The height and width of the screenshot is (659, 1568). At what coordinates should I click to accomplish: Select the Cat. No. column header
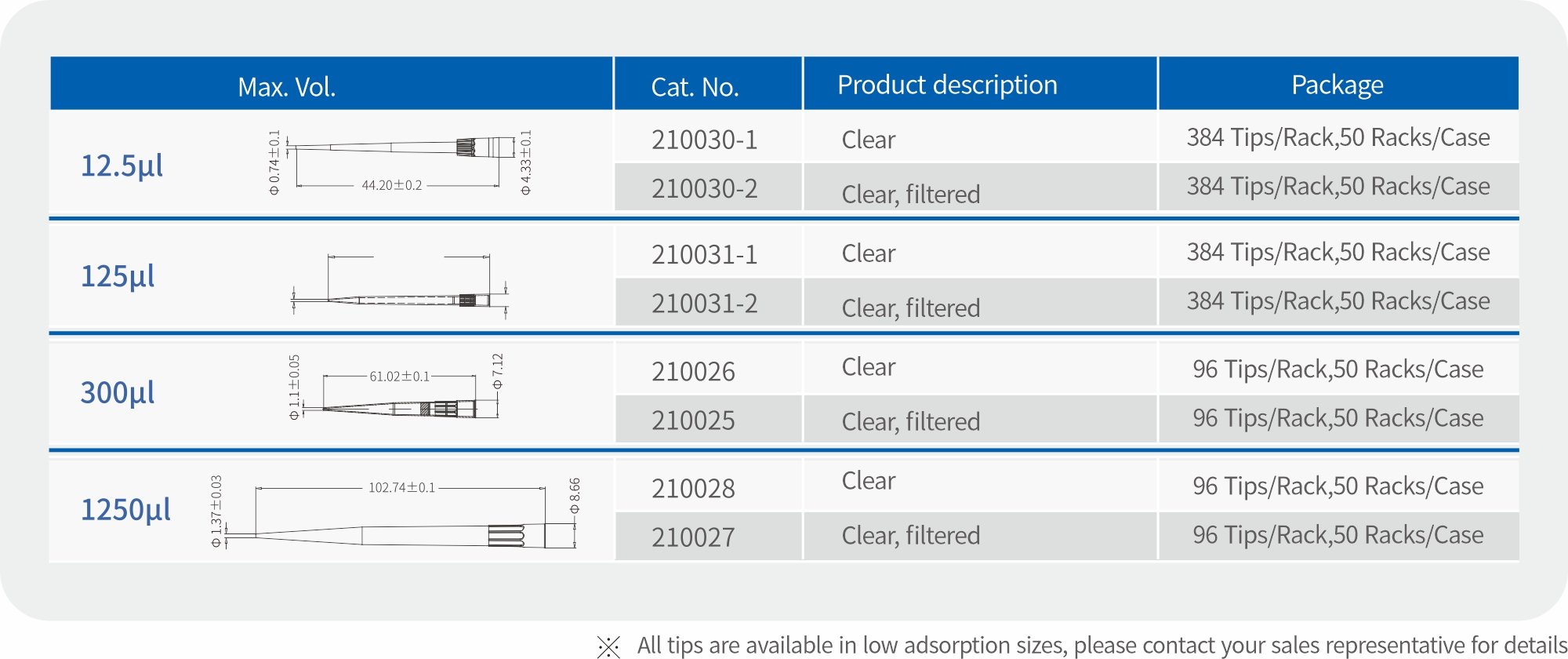tap(695, 86)
